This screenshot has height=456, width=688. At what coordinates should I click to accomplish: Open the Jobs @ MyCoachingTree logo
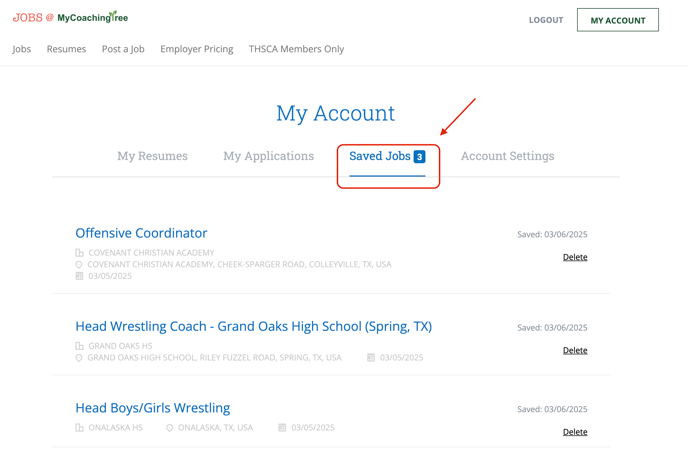point(70,17)
